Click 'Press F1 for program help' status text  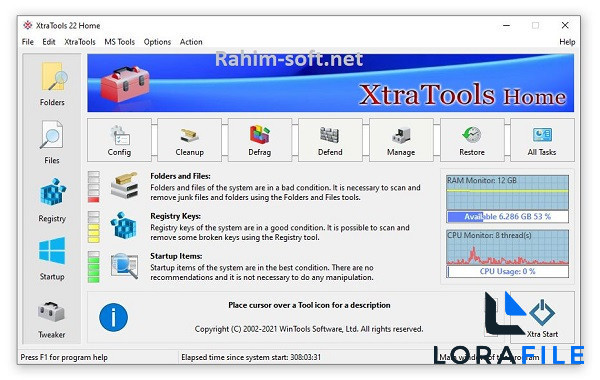point(64,357)
